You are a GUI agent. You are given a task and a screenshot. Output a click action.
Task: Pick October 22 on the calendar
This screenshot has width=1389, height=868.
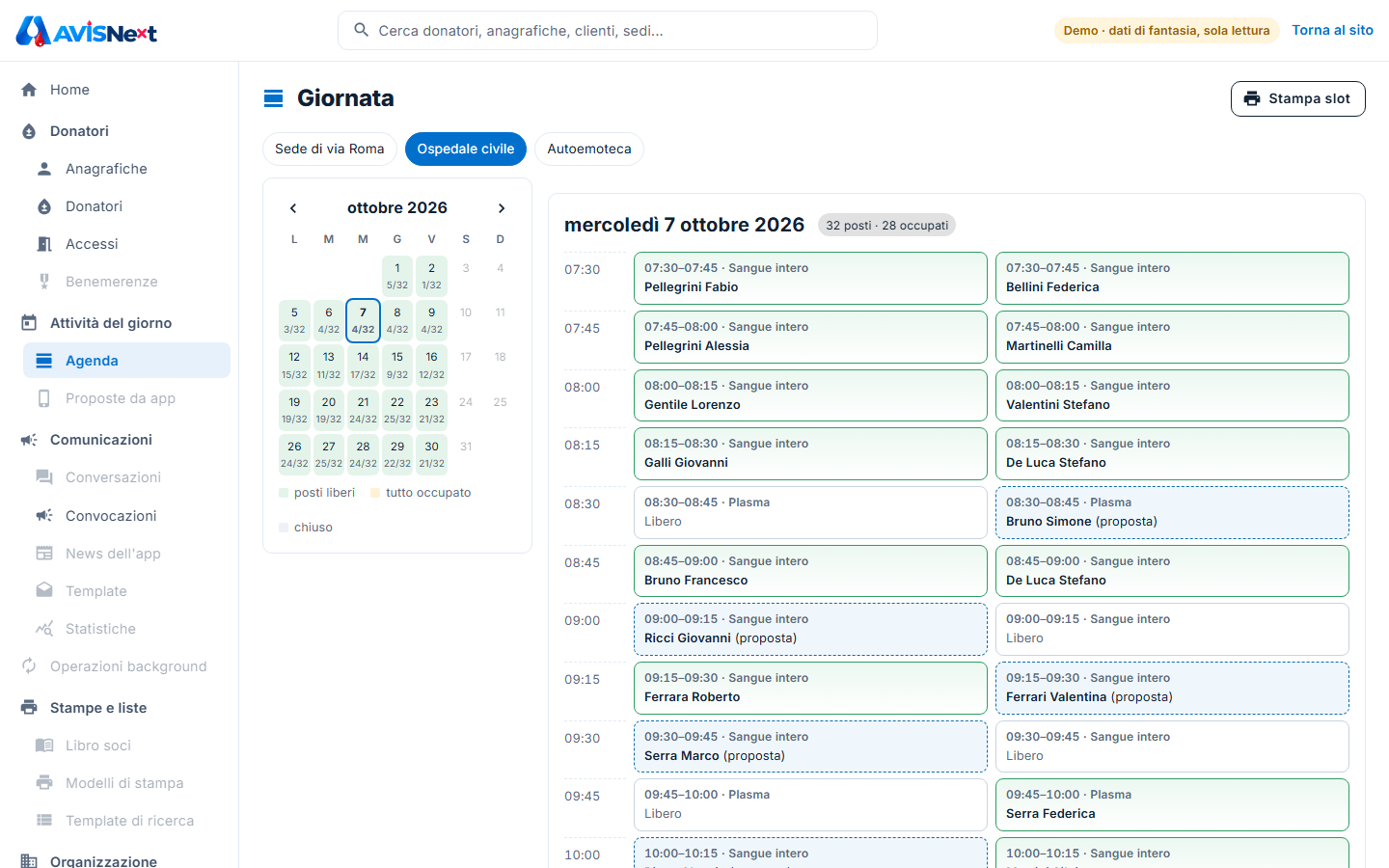pos(397,410)
